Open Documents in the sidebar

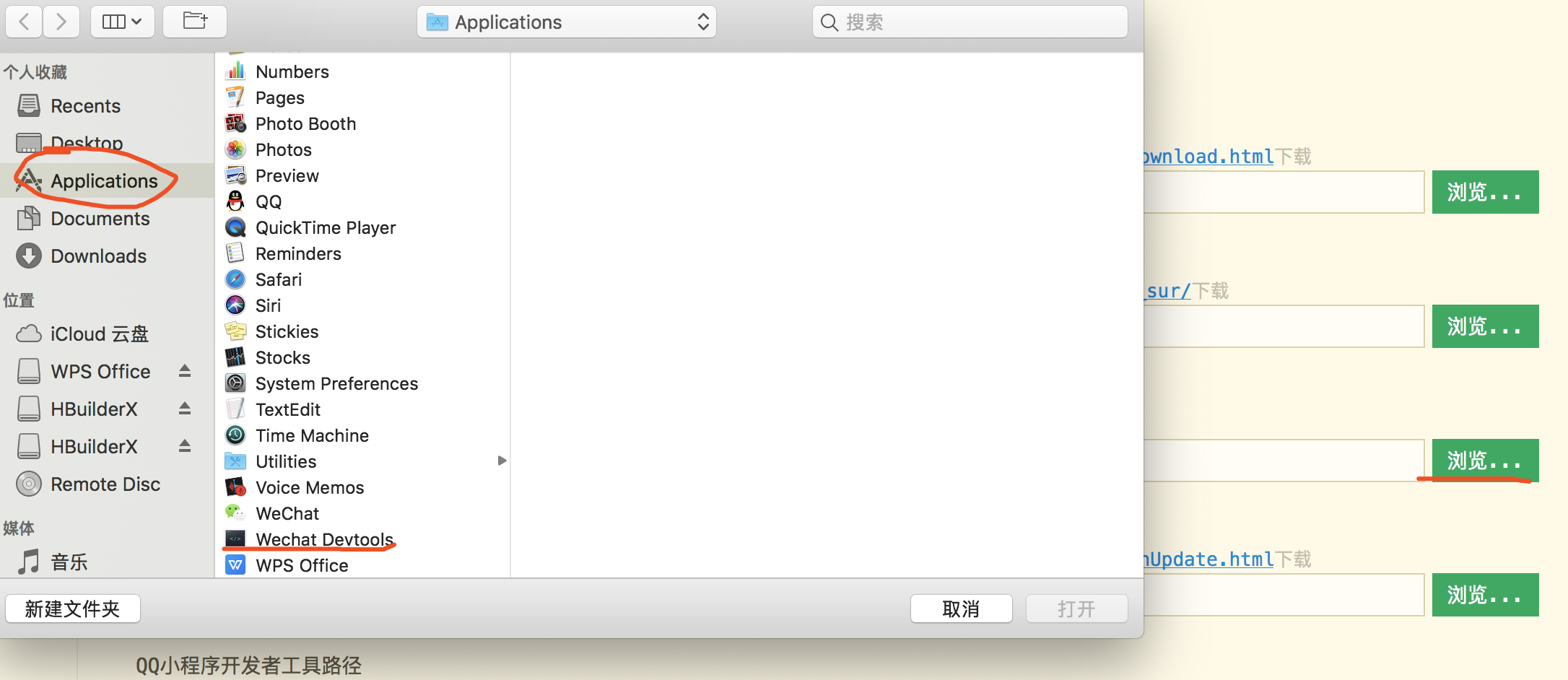(82, 218)
